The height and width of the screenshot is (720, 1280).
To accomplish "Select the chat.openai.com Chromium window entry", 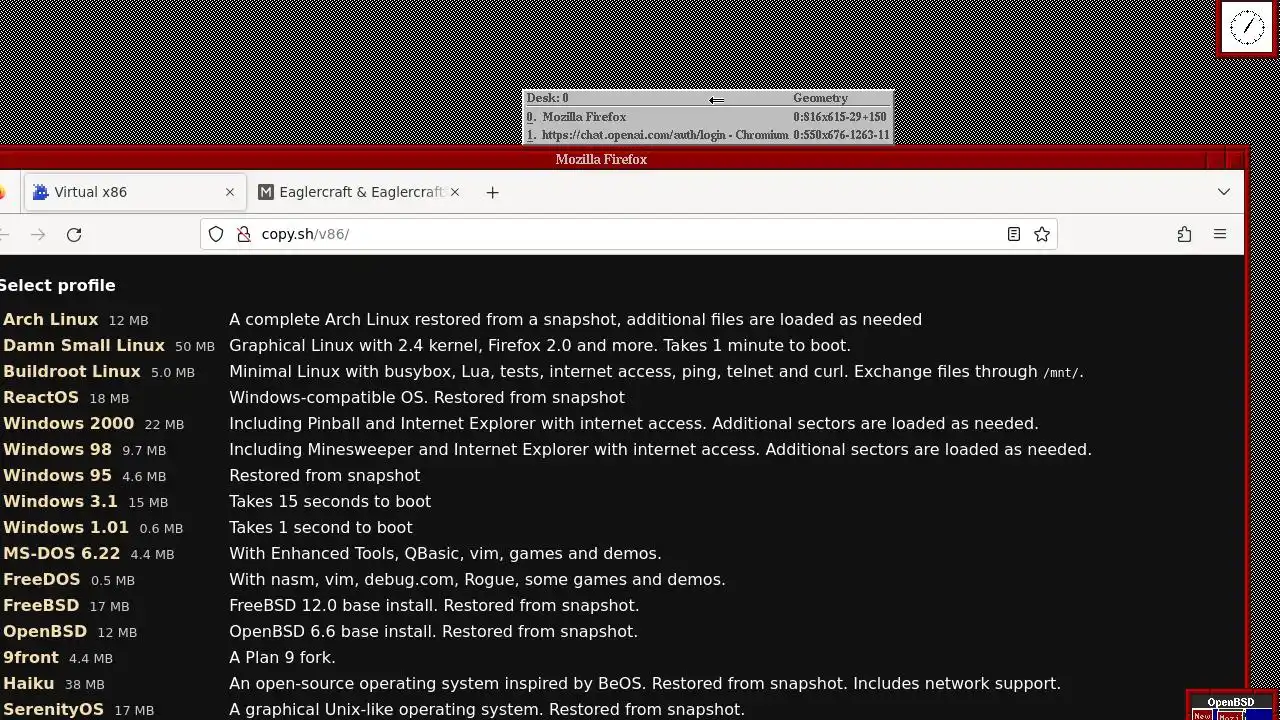I will (707, 135).
